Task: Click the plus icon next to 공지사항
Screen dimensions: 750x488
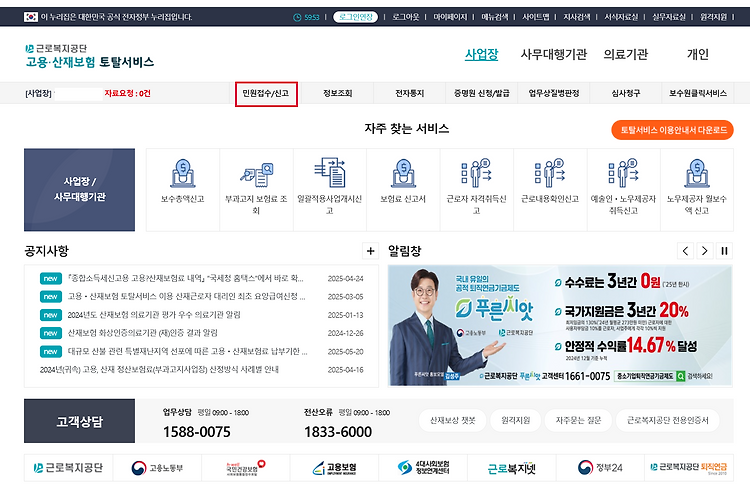Action: click(370, 251)
